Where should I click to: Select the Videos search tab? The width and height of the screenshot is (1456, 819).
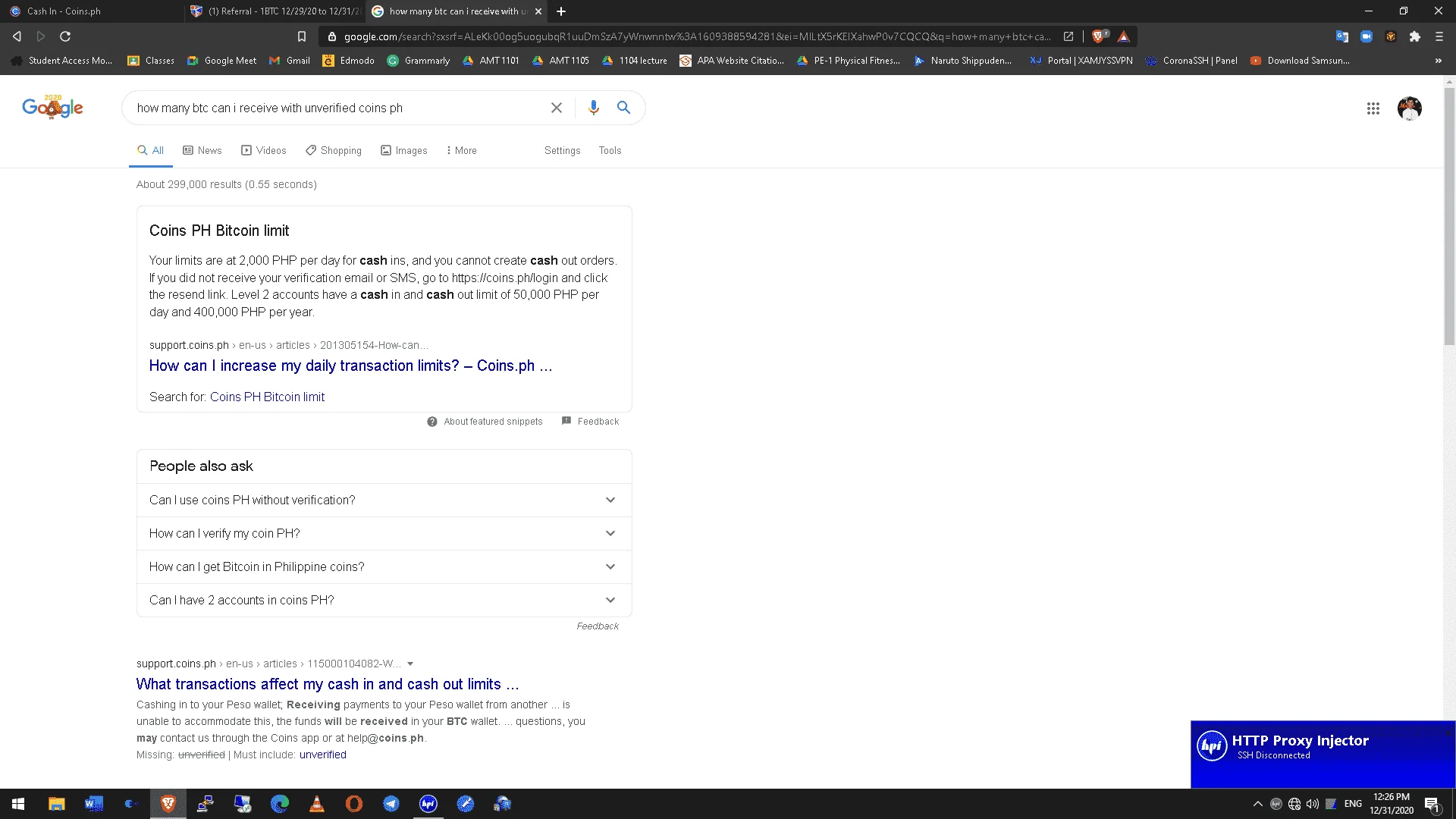(264, 150)
